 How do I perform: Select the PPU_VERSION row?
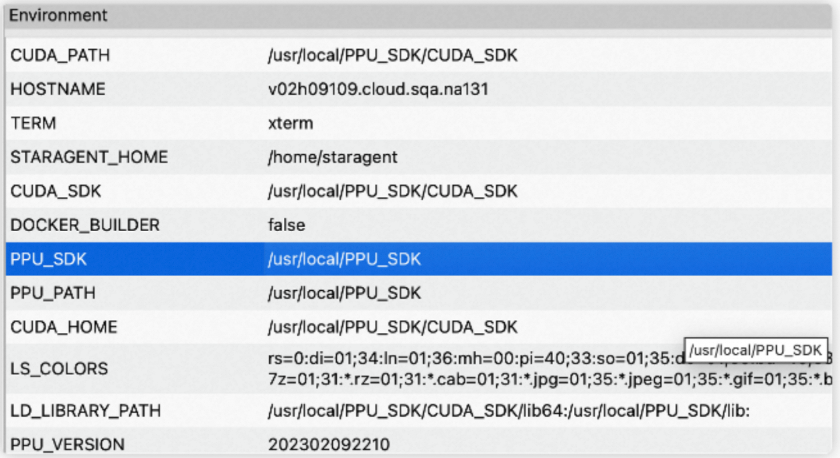[66, 443]
